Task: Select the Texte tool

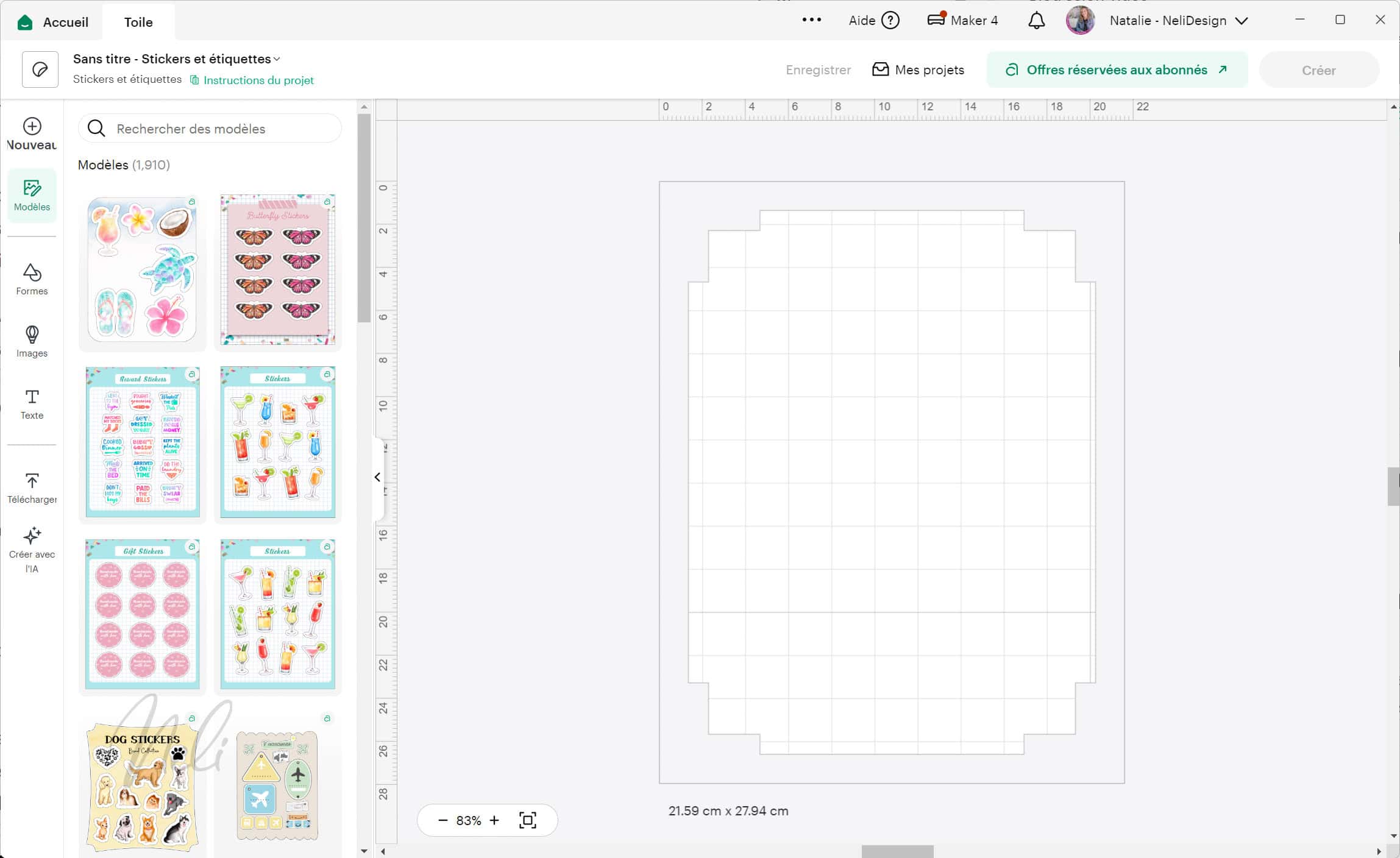Action: [31, 403]
